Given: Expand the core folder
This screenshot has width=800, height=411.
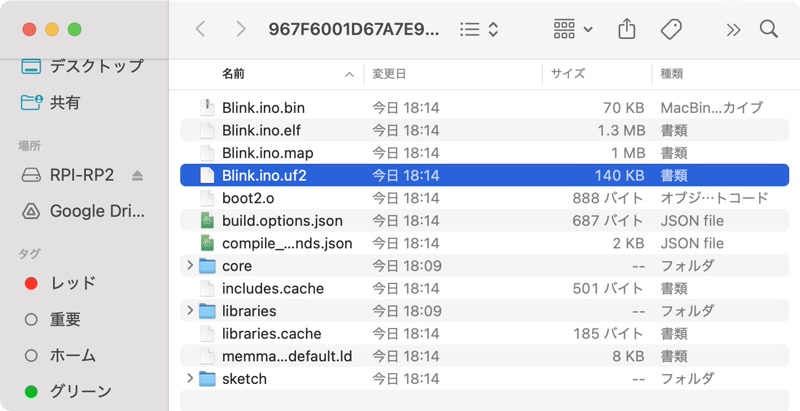Looking at the screenshot, I should point(190,266).
